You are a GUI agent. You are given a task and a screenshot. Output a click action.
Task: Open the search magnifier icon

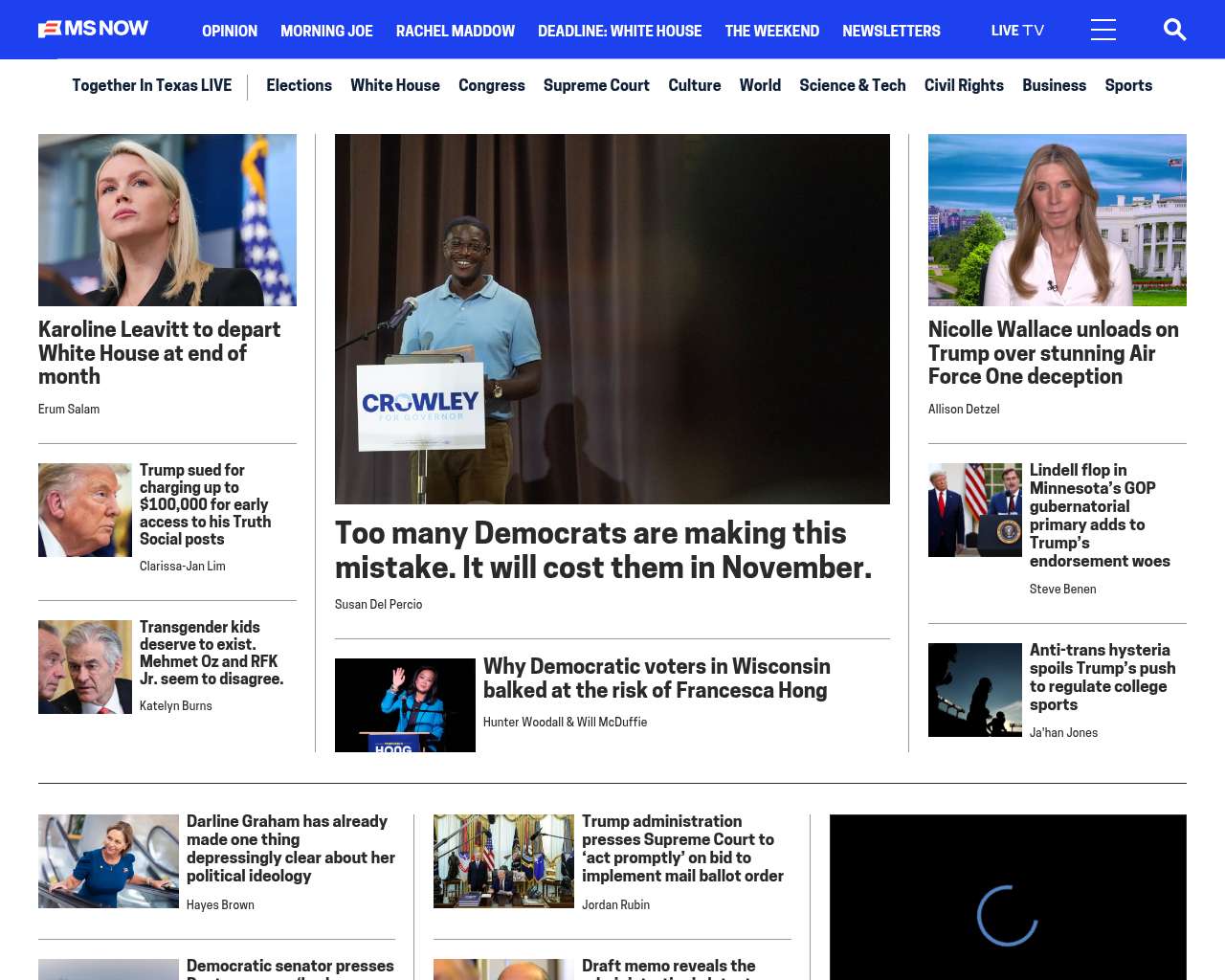(x=1174, y=30)
